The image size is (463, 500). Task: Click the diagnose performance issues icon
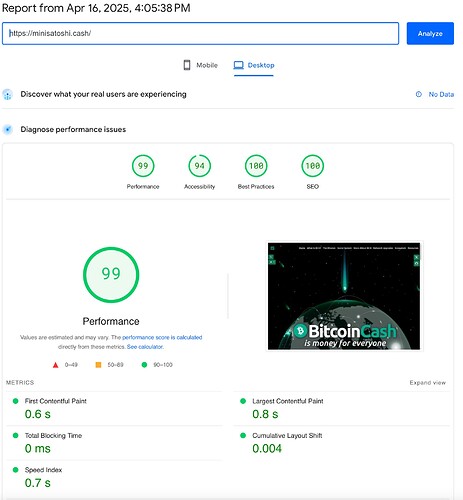tap(8, 129)
